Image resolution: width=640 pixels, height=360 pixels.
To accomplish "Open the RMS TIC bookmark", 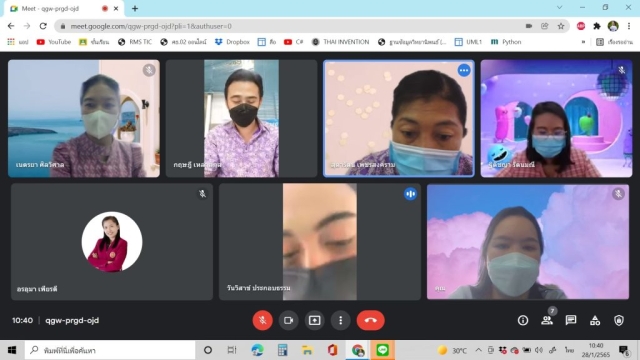I will click(x=135, y=42).
